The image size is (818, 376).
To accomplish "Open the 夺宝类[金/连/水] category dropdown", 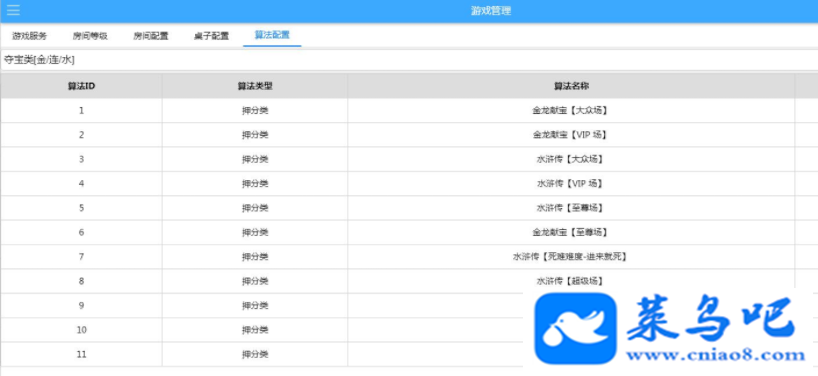I will point(409,60).
